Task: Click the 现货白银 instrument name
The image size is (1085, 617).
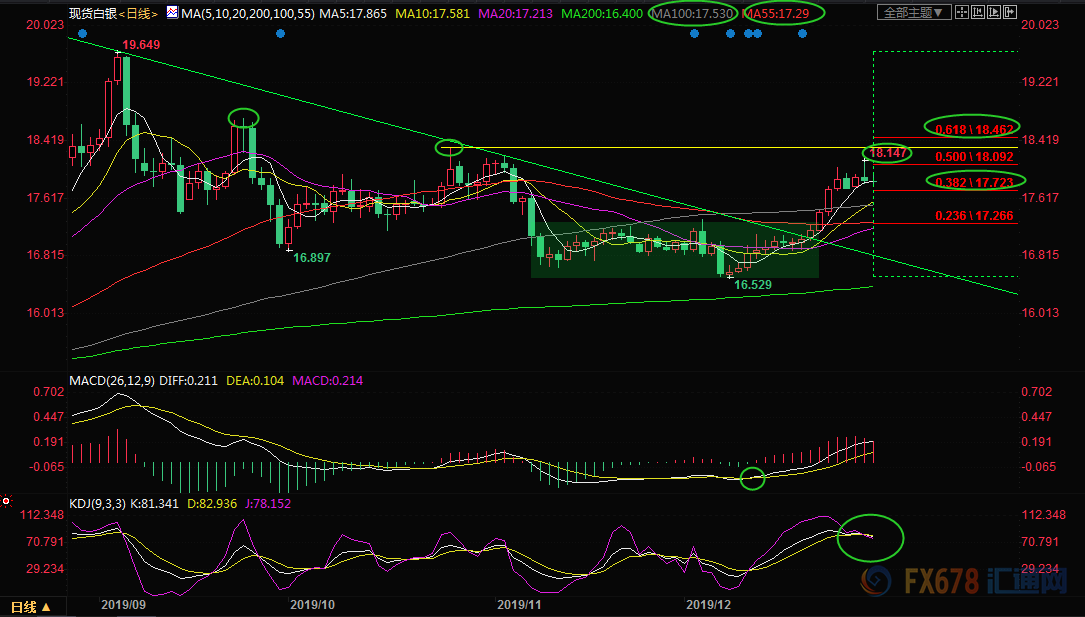Action: 91,13
